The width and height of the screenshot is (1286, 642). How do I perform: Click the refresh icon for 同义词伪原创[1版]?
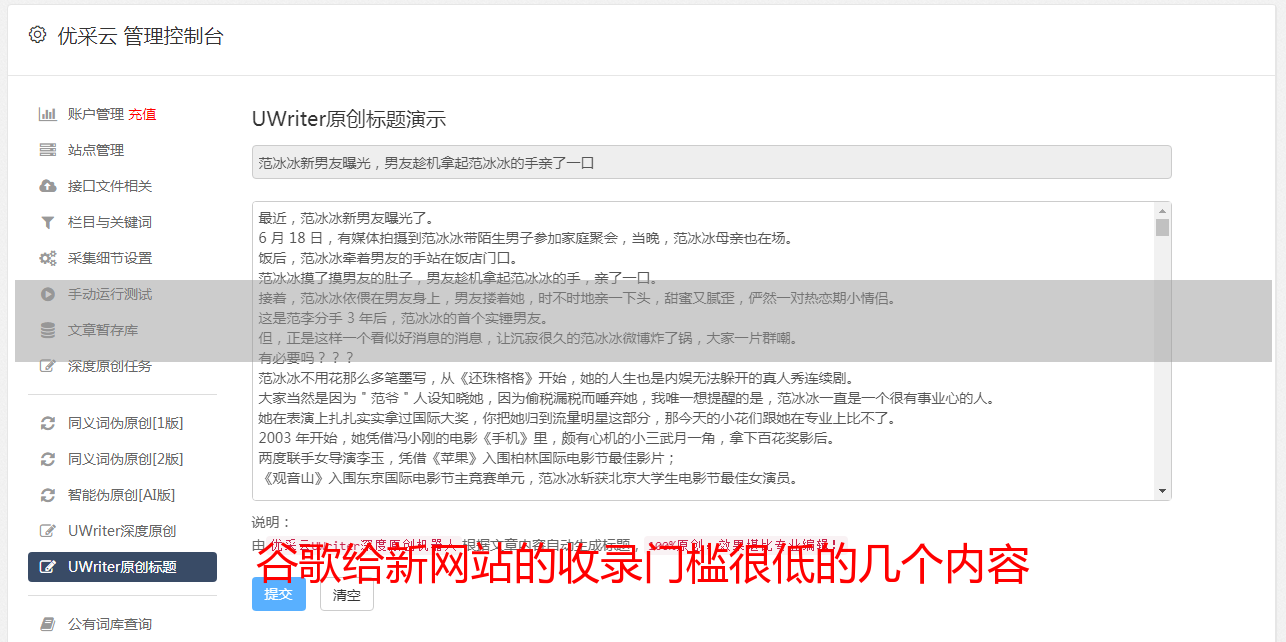(47, 423)
